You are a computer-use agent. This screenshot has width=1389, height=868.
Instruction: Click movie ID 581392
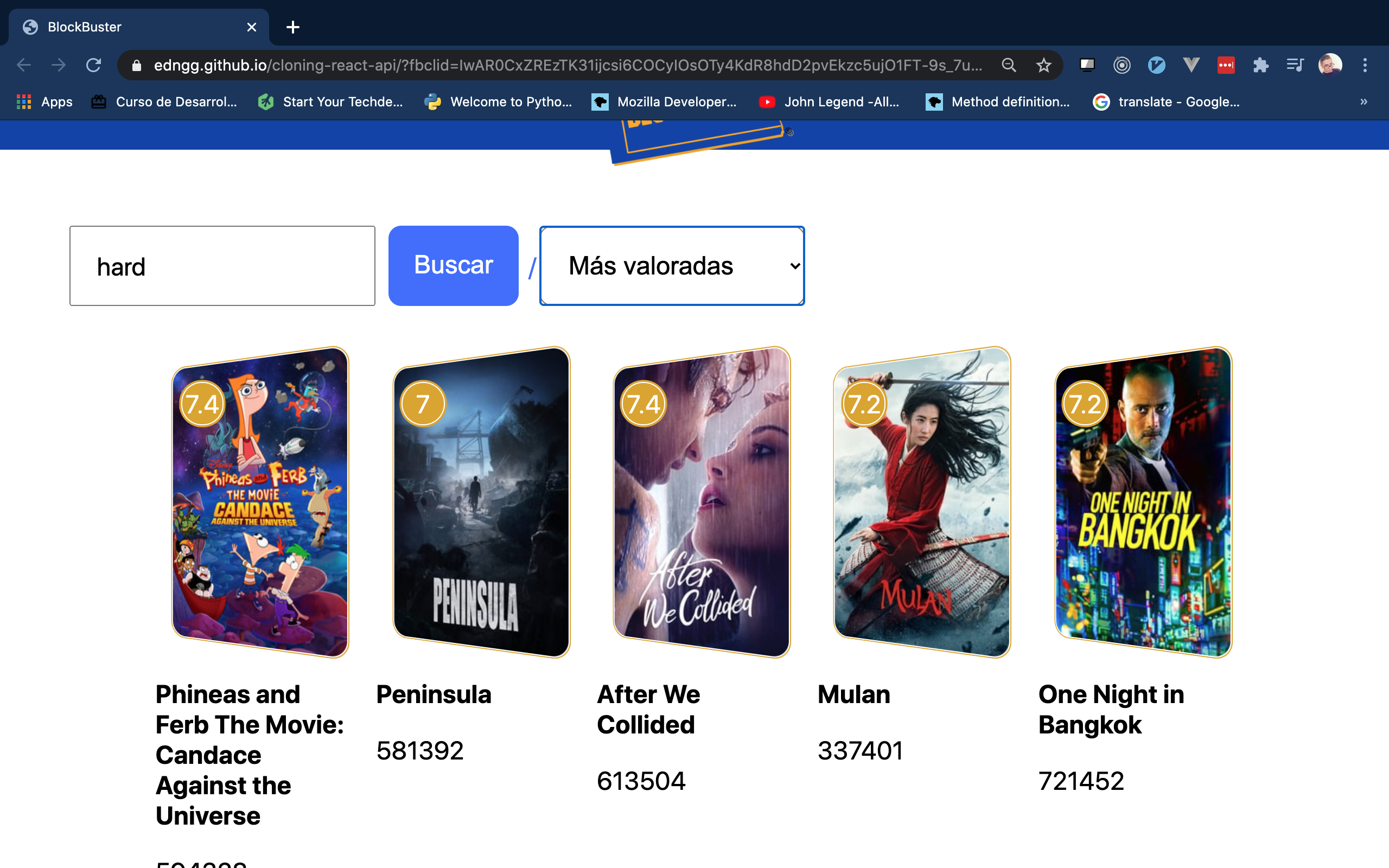click(x=420, y=751)
